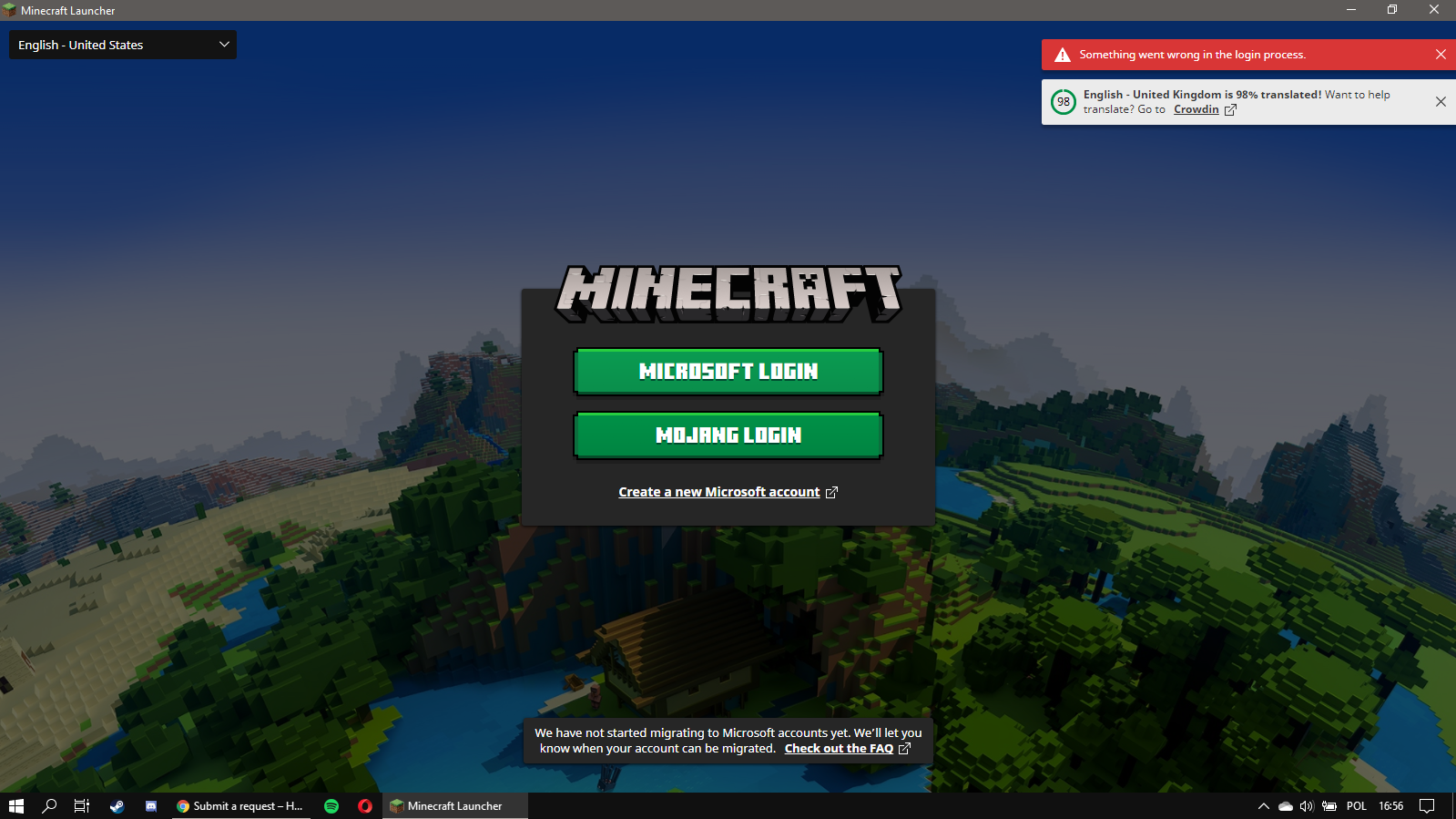Open the Create a new Microsoft account link
1456x819 pixels.
pyautogui.click(x=719, y=492)
